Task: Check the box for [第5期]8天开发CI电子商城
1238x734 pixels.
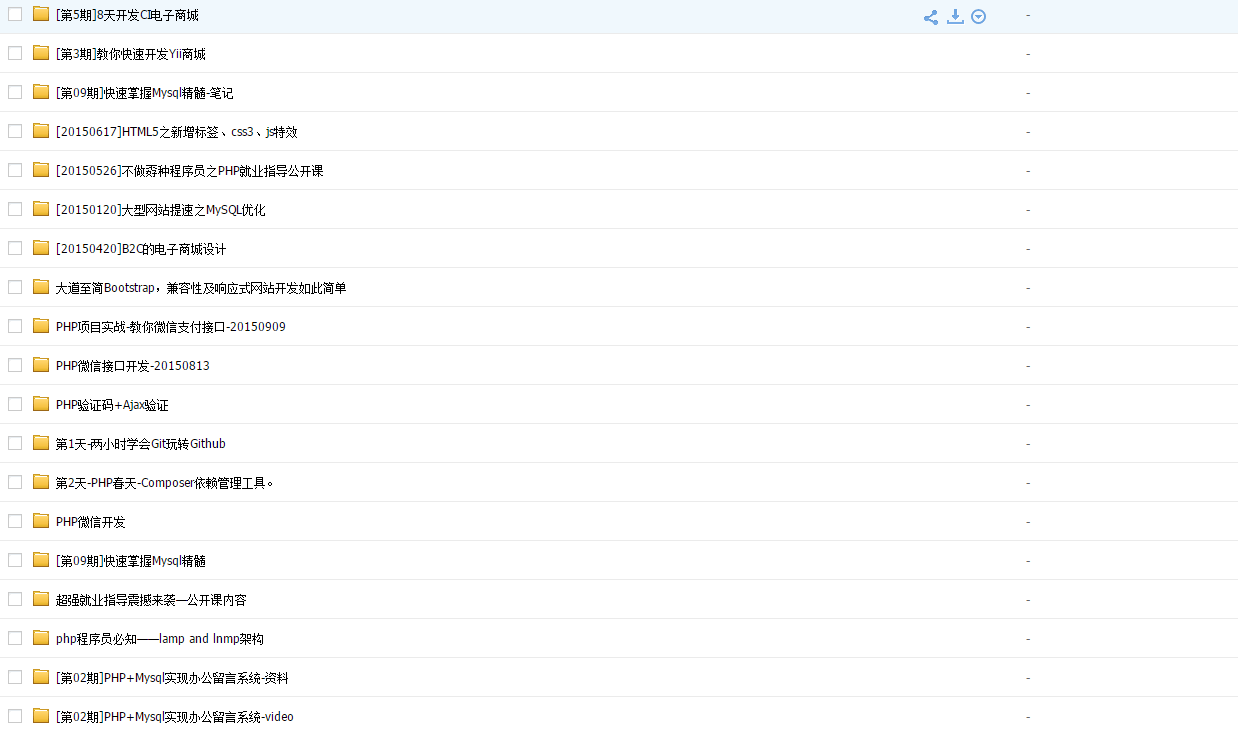Action: click(x=15, y=14)
